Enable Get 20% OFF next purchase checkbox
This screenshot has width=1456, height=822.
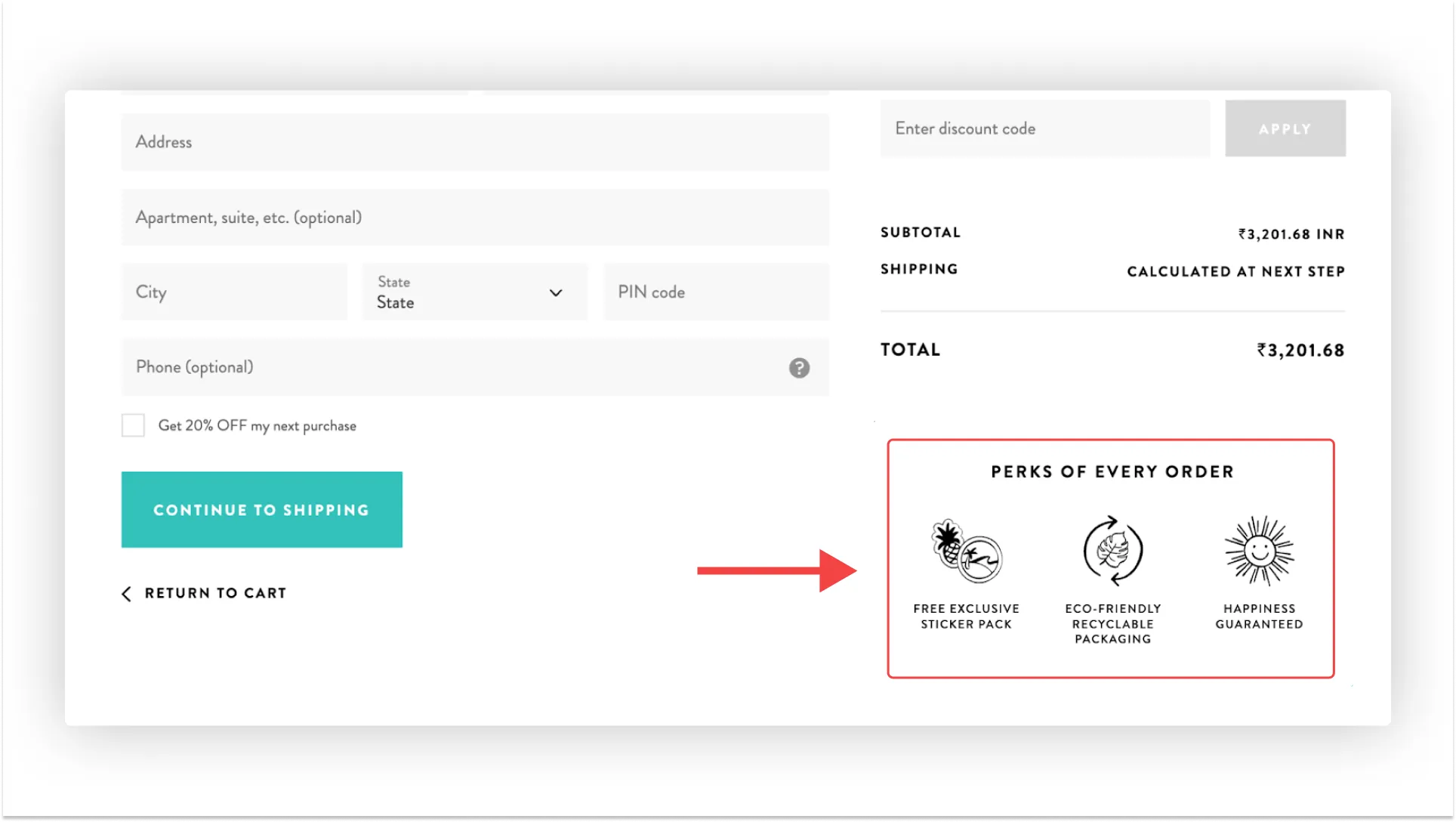coord(133,425)
